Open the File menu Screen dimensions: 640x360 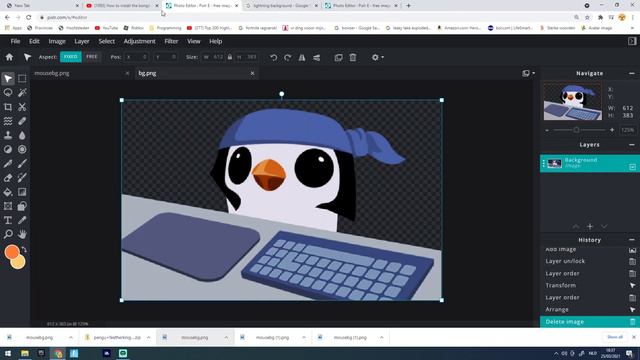15,41
